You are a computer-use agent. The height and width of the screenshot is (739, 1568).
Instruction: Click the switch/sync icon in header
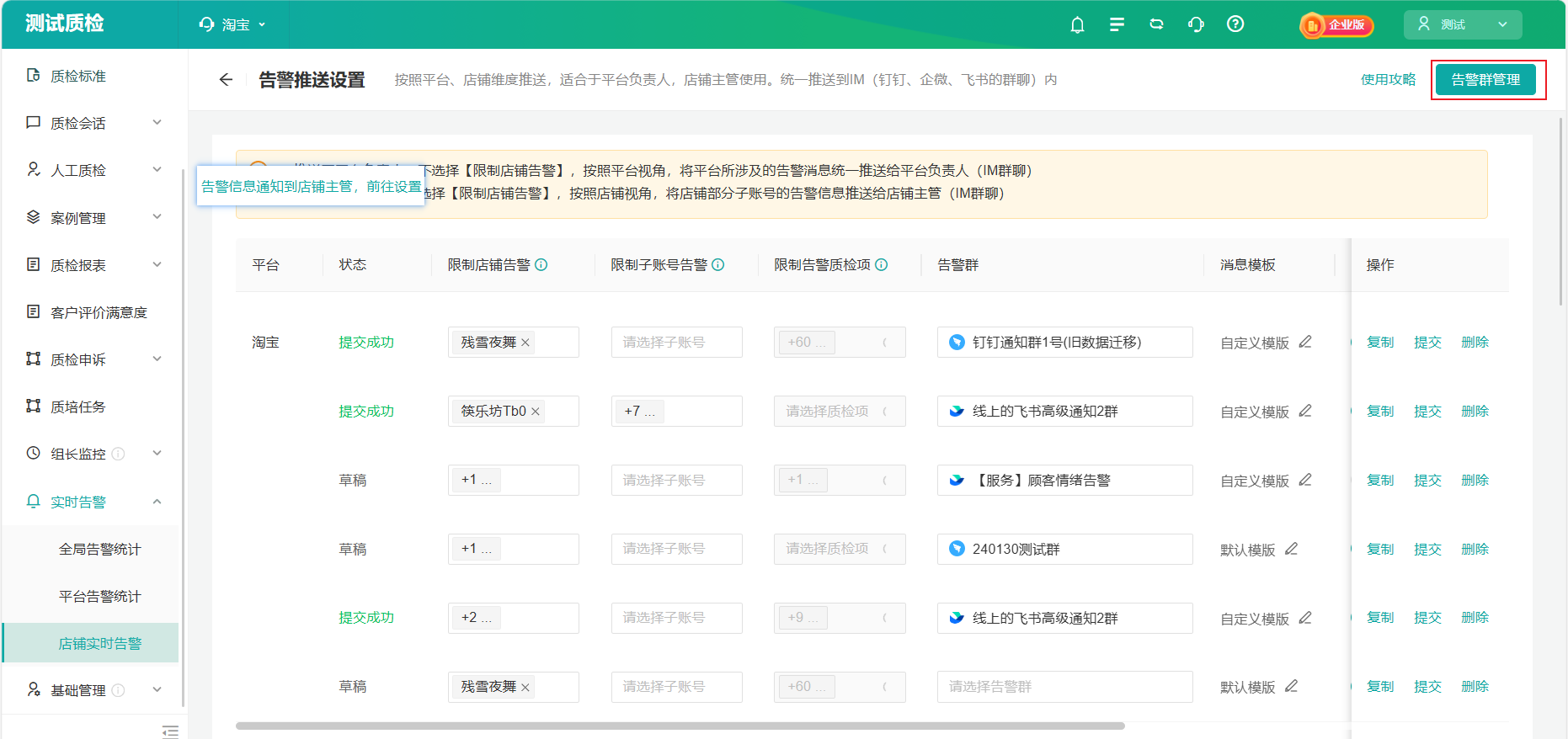click(1156, 24)
